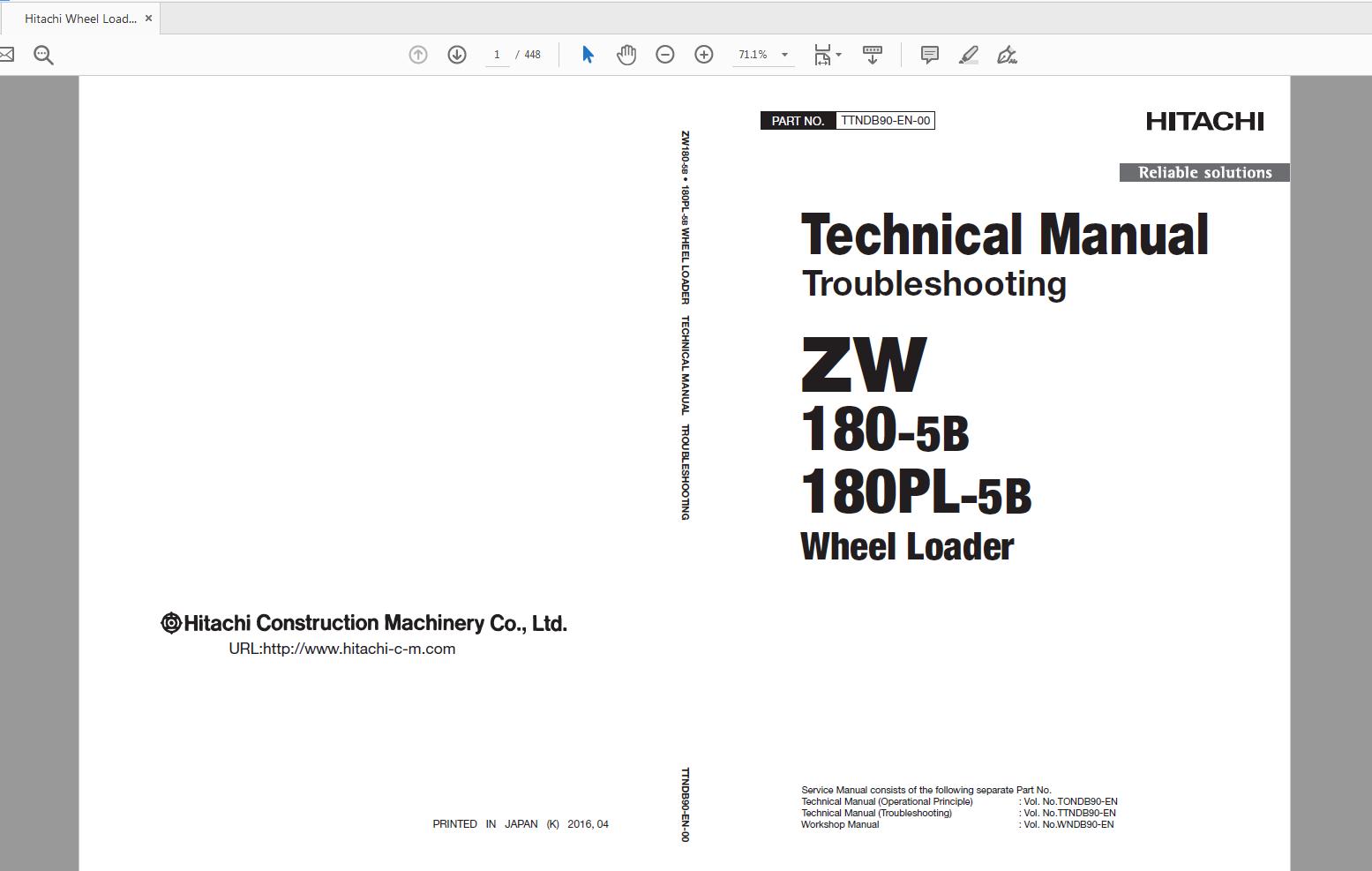Zoom in with the plus icon

point(703,54)
